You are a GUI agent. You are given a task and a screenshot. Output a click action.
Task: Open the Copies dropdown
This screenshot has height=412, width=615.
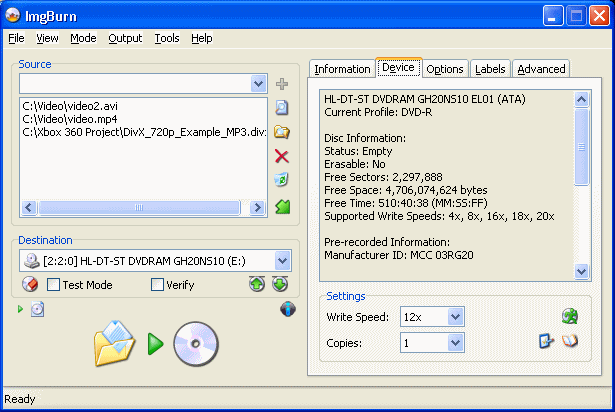[x=455, y=343]
